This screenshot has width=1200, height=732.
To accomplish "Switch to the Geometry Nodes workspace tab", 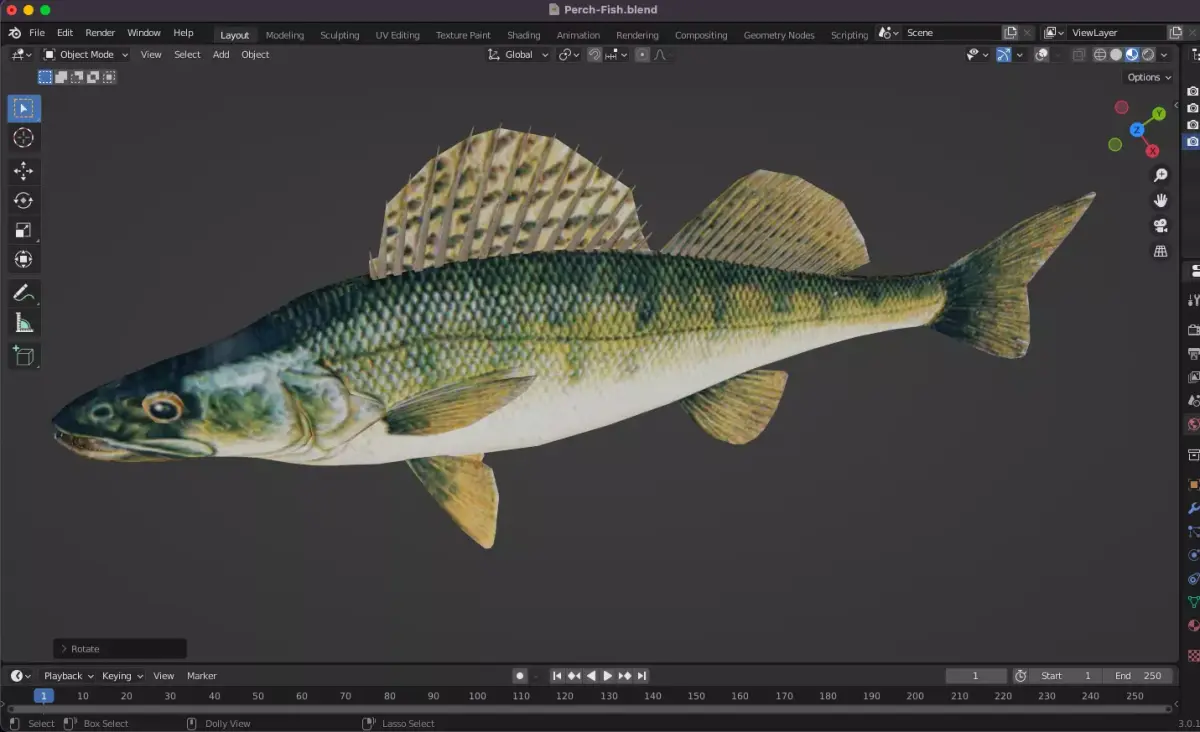I will (779, 35).
